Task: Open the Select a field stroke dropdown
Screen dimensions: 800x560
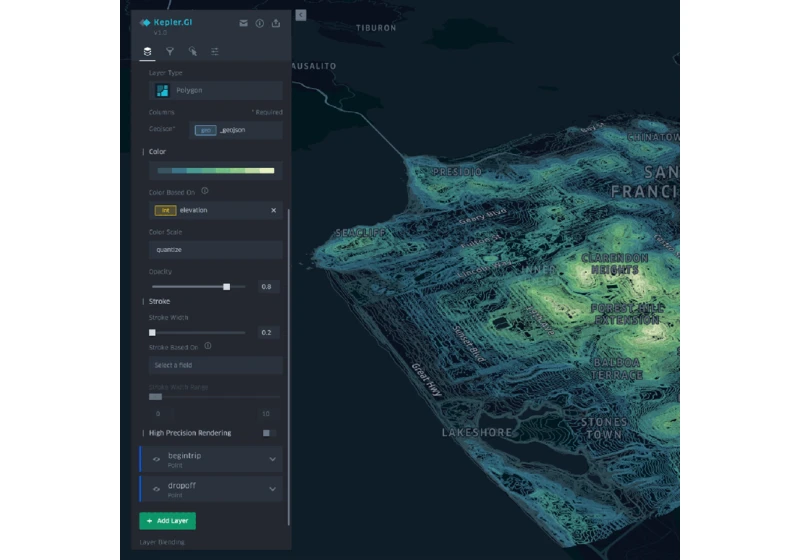Action: point(216,365)
